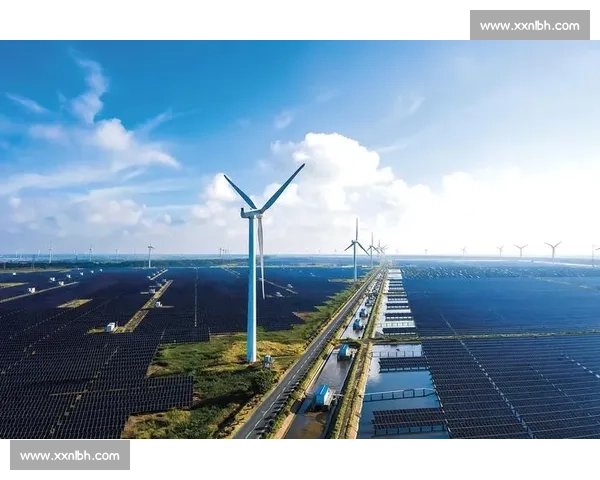600x480 pixels.
Task: Click the base of the foreground turbine tower
Action: tap(251, 356)
